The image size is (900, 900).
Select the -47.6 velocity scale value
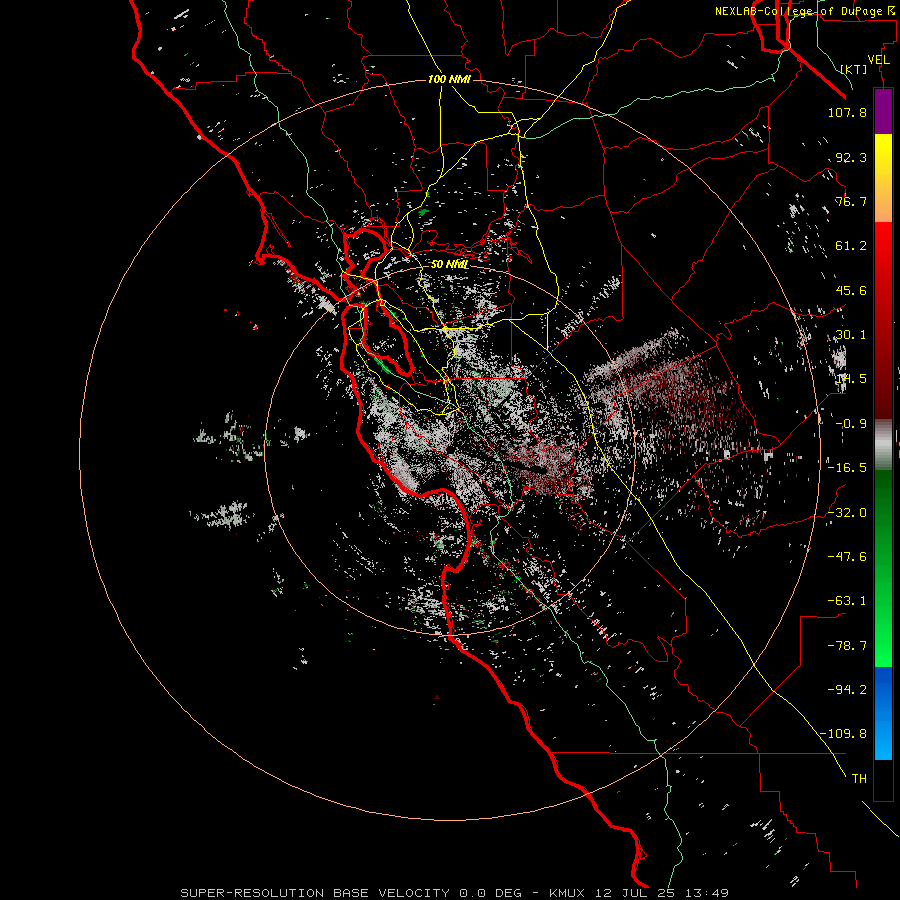[847, 557]
